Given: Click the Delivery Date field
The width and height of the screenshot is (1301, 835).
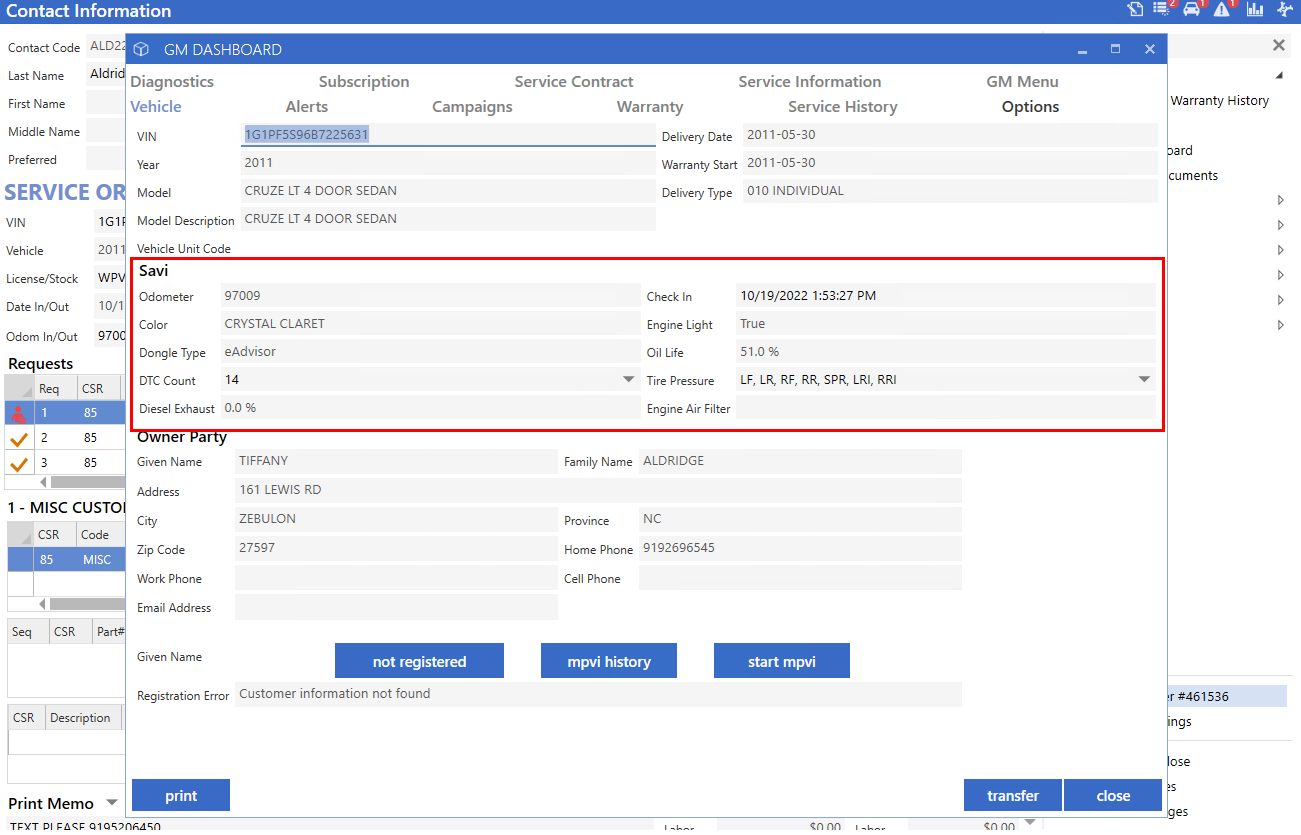Looking at the screenshot, I should coord(950,135).
